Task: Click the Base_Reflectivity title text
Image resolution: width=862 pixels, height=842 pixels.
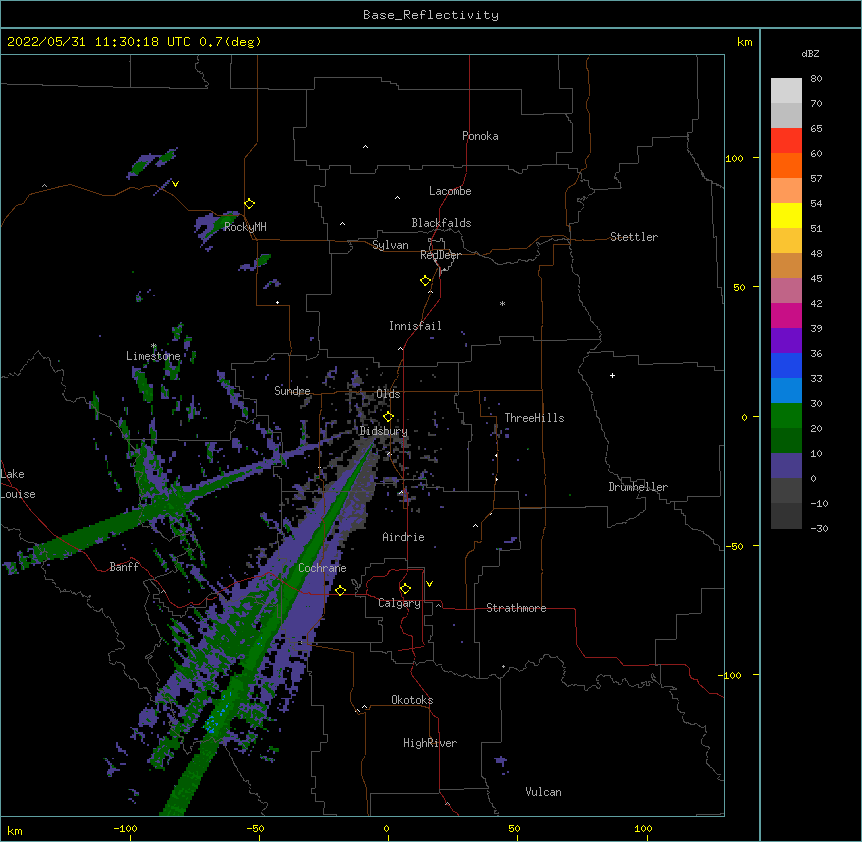Action: tap(431, 15)
